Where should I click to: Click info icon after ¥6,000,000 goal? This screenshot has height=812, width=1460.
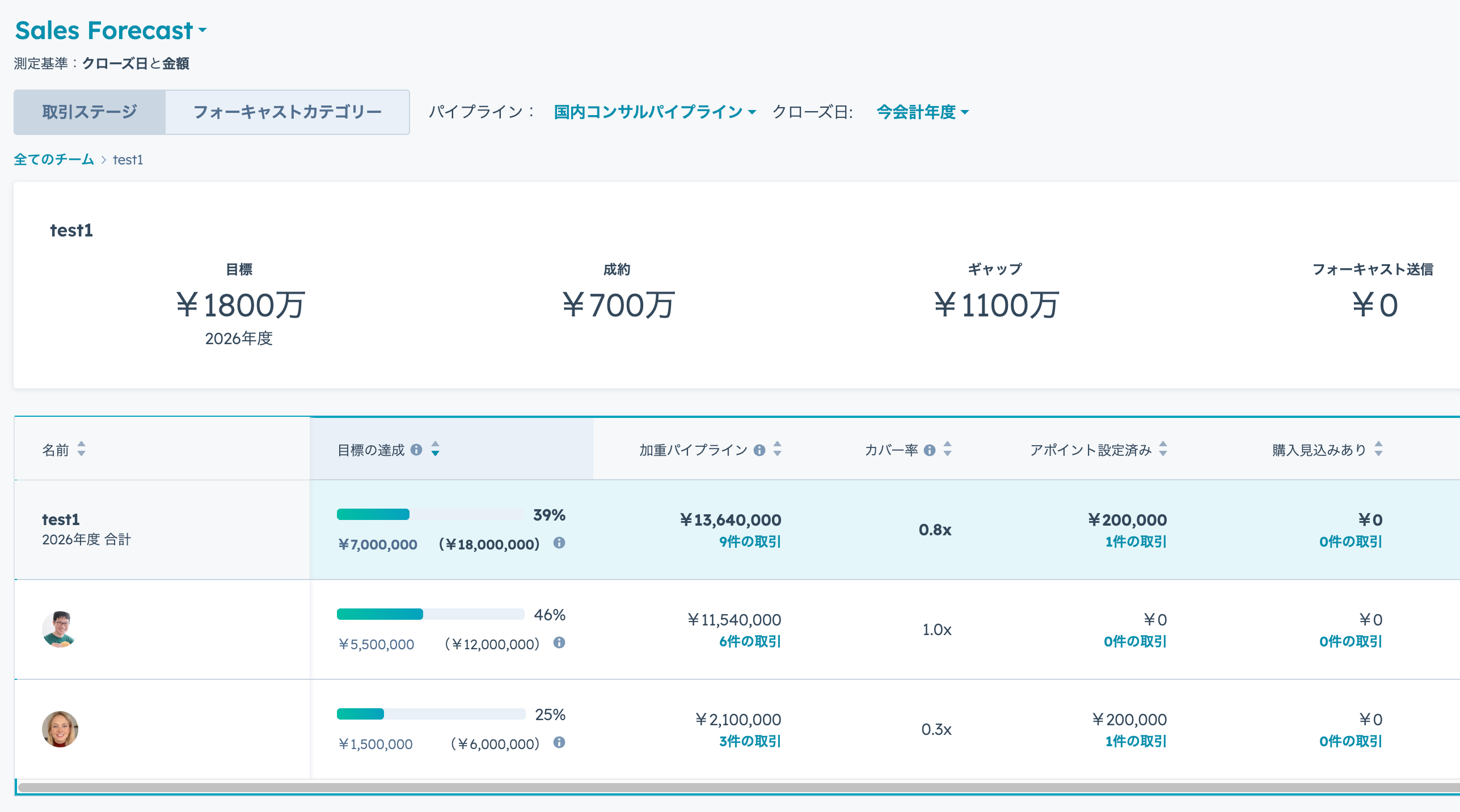pos(559,742)
